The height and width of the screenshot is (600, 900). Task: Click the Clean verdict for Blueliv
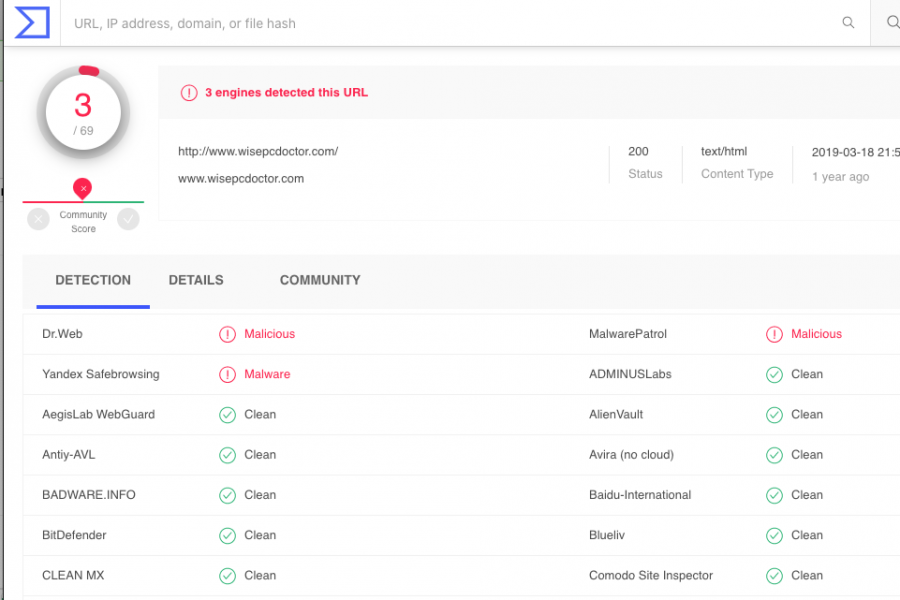pos(807,535)
